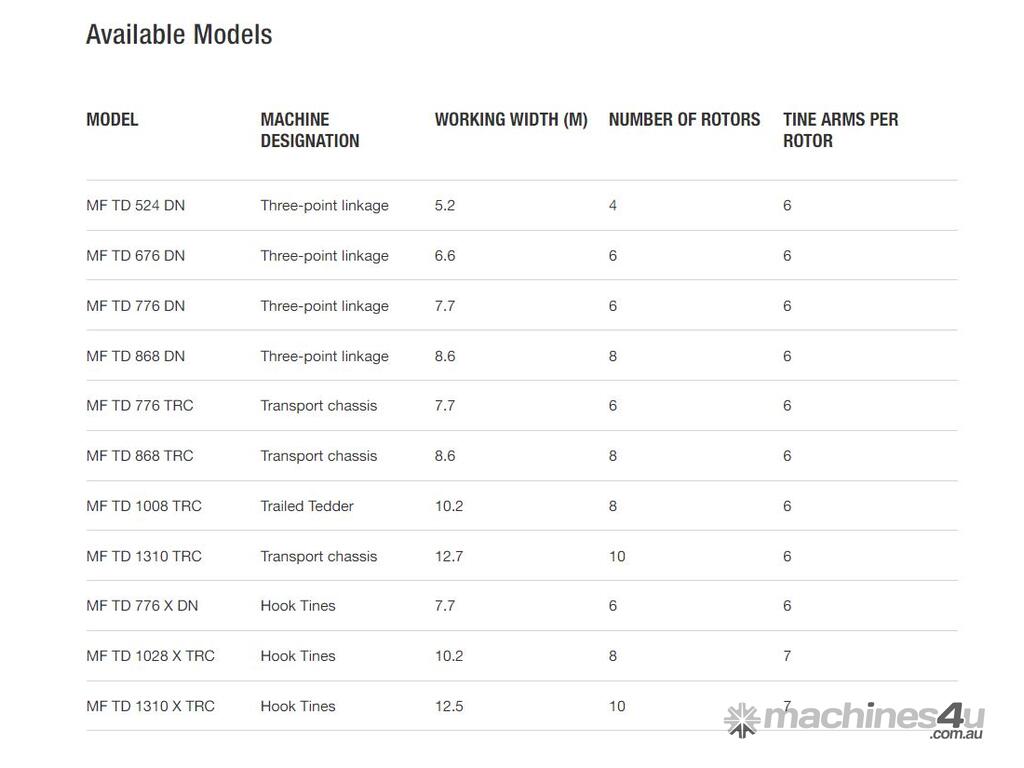Select the MACHINE DESIGNATION column header

pyautogui.click(x=310, y=130)
